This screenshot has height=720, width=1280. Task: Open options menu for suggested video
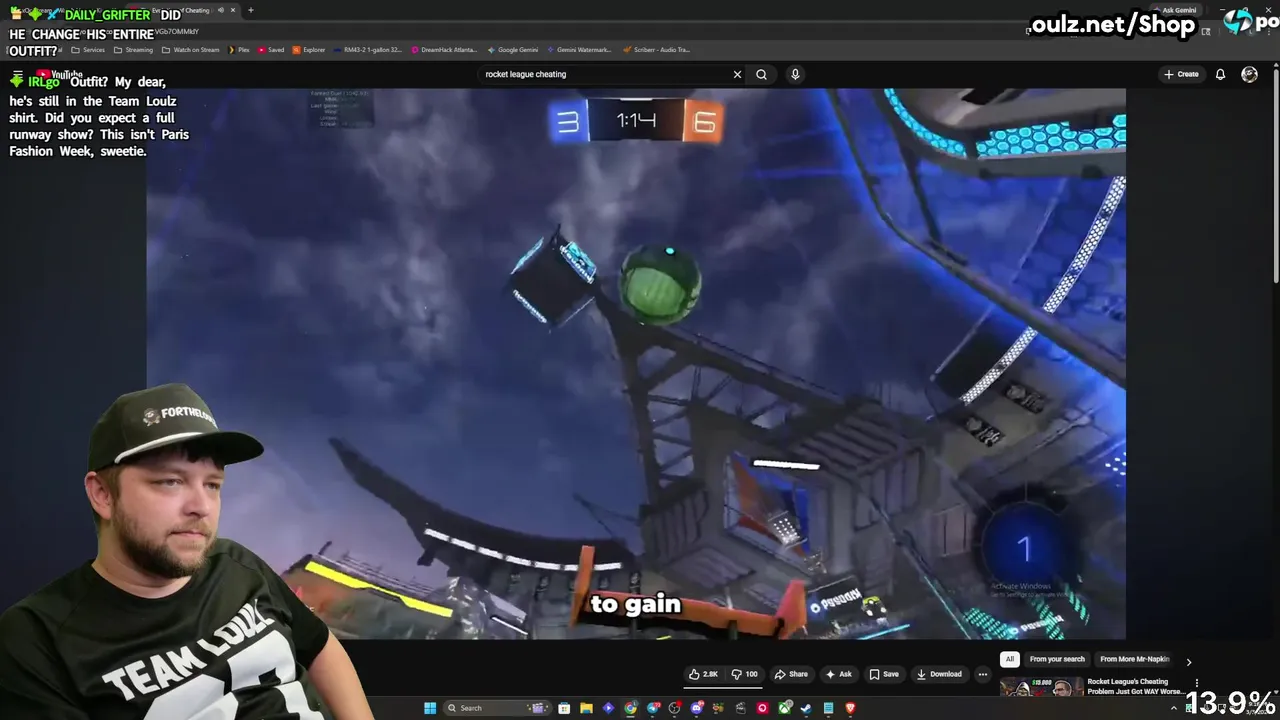coord(1196,683)
